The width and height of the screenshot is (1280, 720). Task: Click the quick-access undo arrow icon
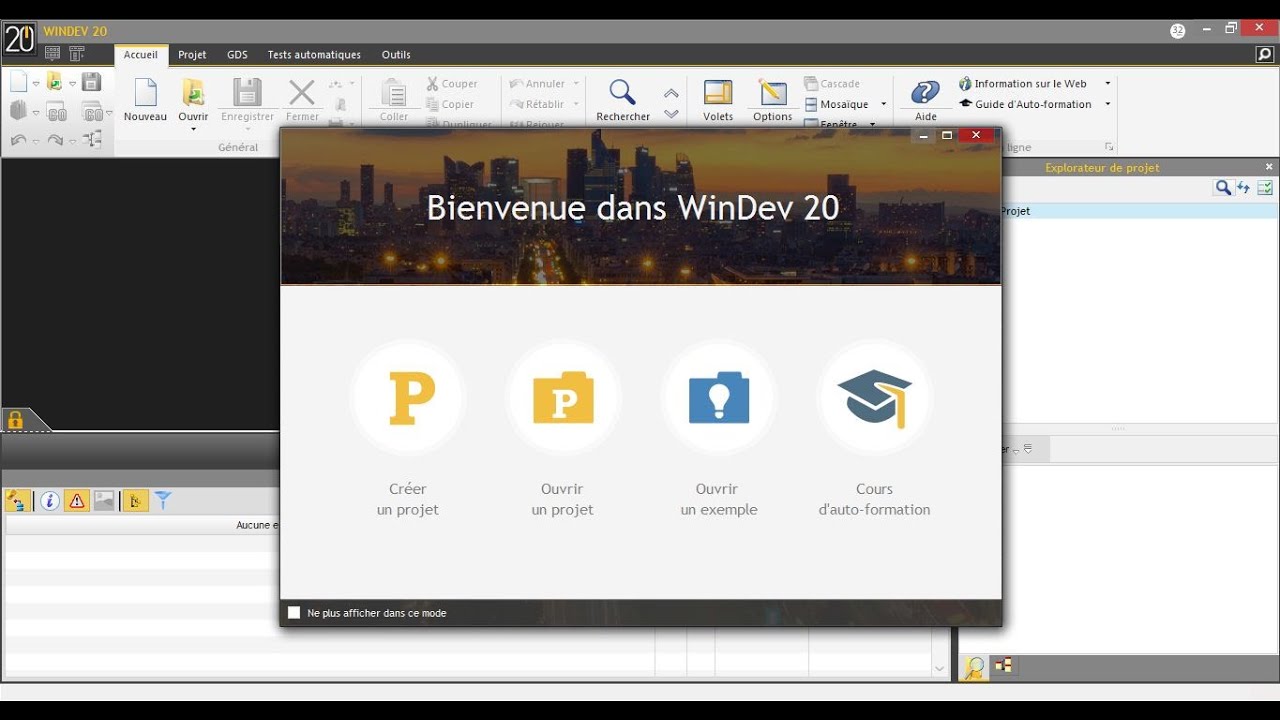[18, 140]
